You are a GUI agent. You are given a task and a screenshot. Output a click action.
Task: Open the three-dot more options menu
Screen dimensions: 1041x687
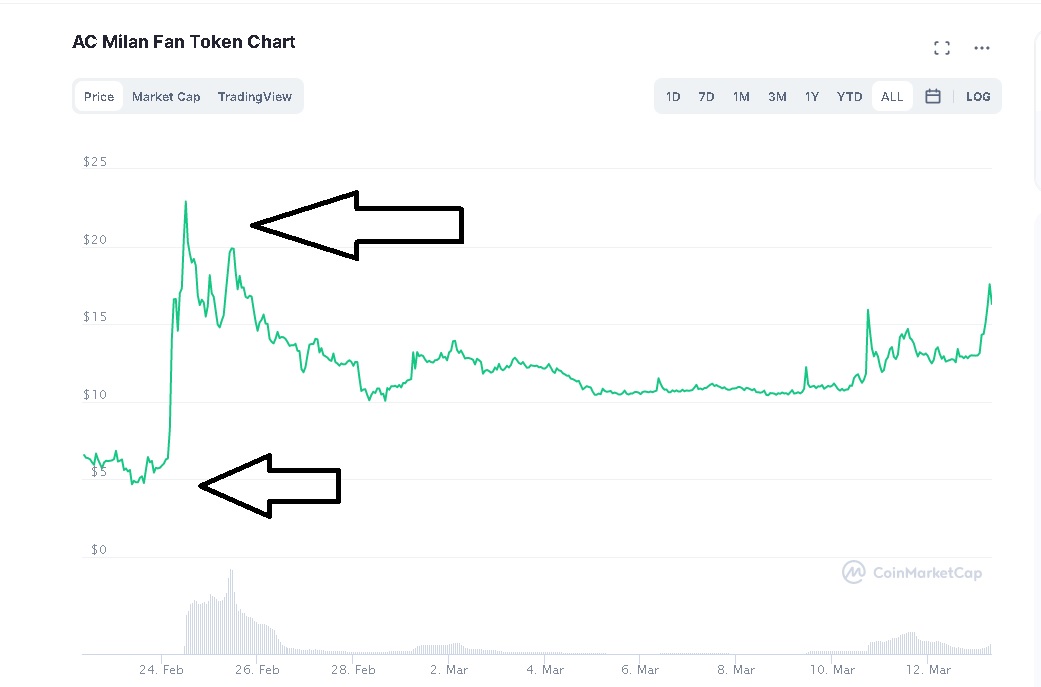pyautogui.click(x=982, y=48)
